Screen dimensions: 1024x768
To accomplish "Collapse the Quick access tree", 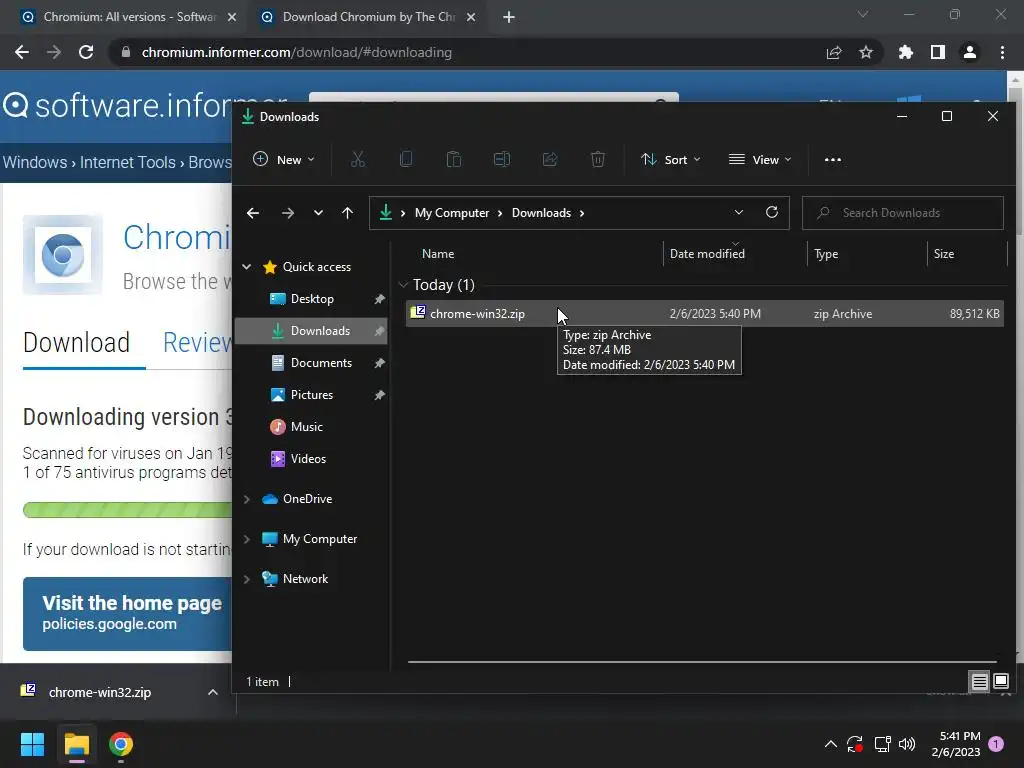I will (247, 266).
